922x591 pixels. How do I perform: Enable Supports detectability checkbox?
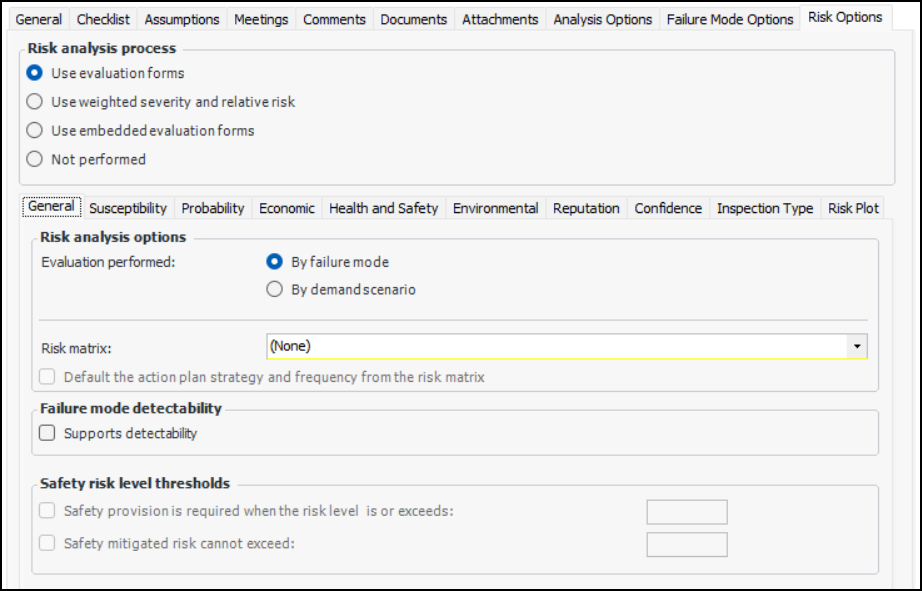click(47, 434)
